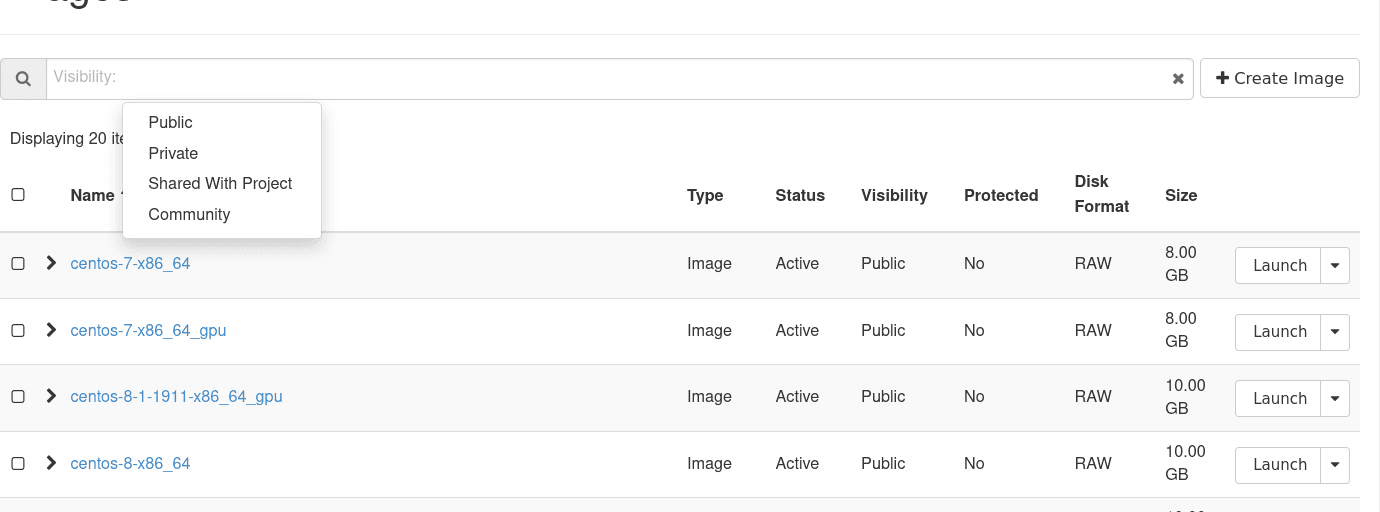This screenshot has width=1380, height=512.
Task: Expand details chevron for centos-7-x86_64
Action: (51, 263)
